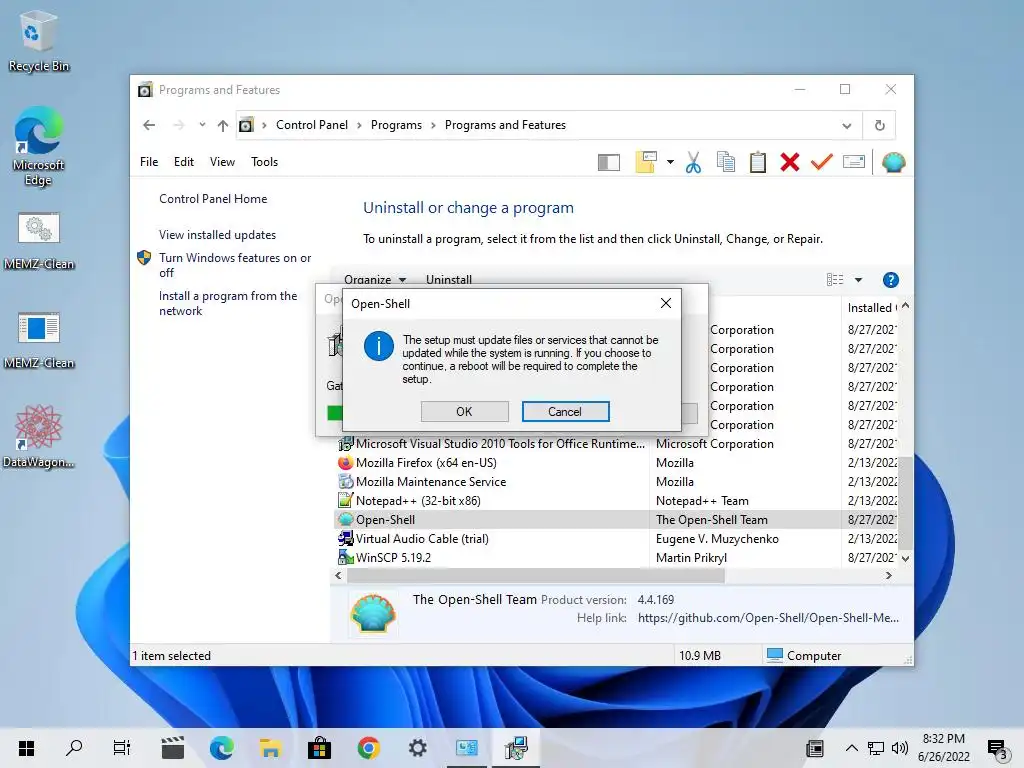
Task: Click Cancel in the Open-Shell dialog
Action: tap(565, 411)
